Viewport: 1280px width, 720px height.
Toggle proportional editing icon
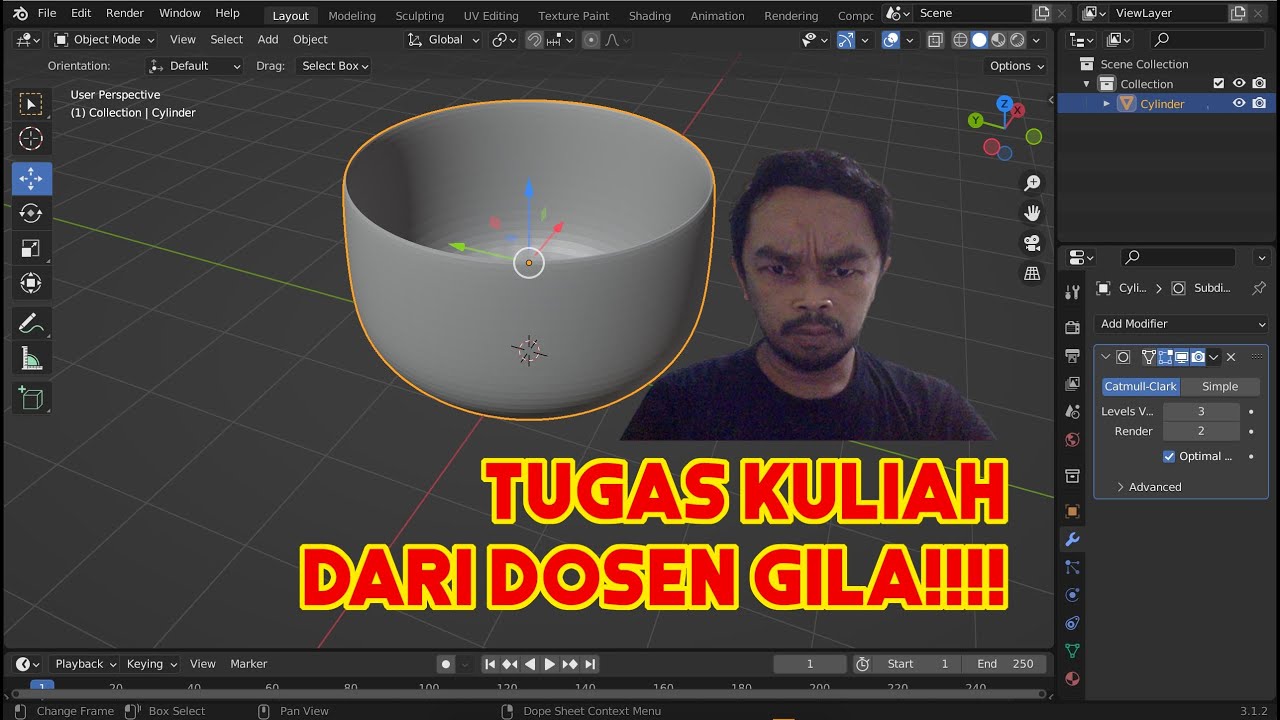click(x=591, y=40)
